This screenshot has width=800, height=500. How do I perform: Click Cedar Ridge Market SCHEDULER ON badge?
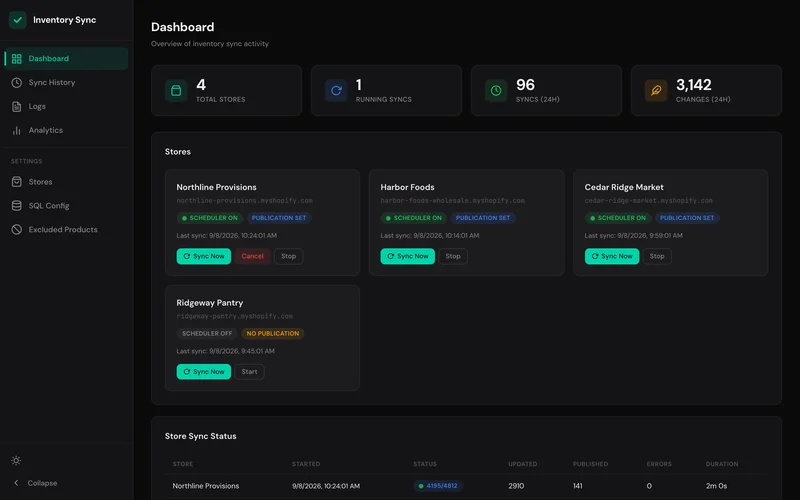(618, 218)
